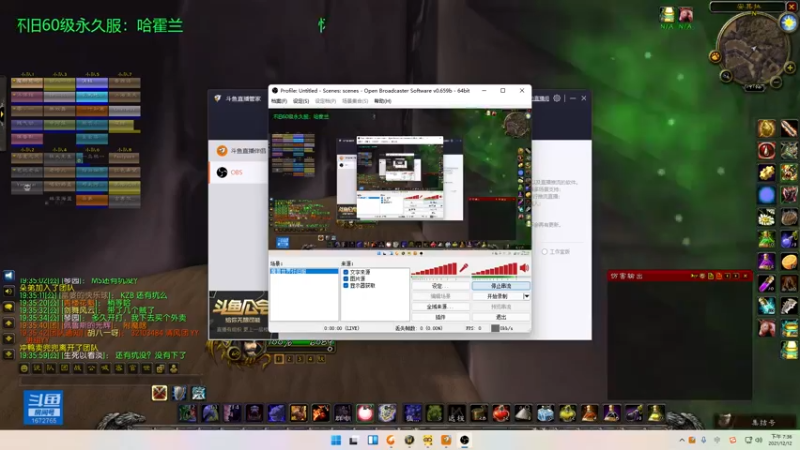Click the 插件 plugins button

coord(440,317)
